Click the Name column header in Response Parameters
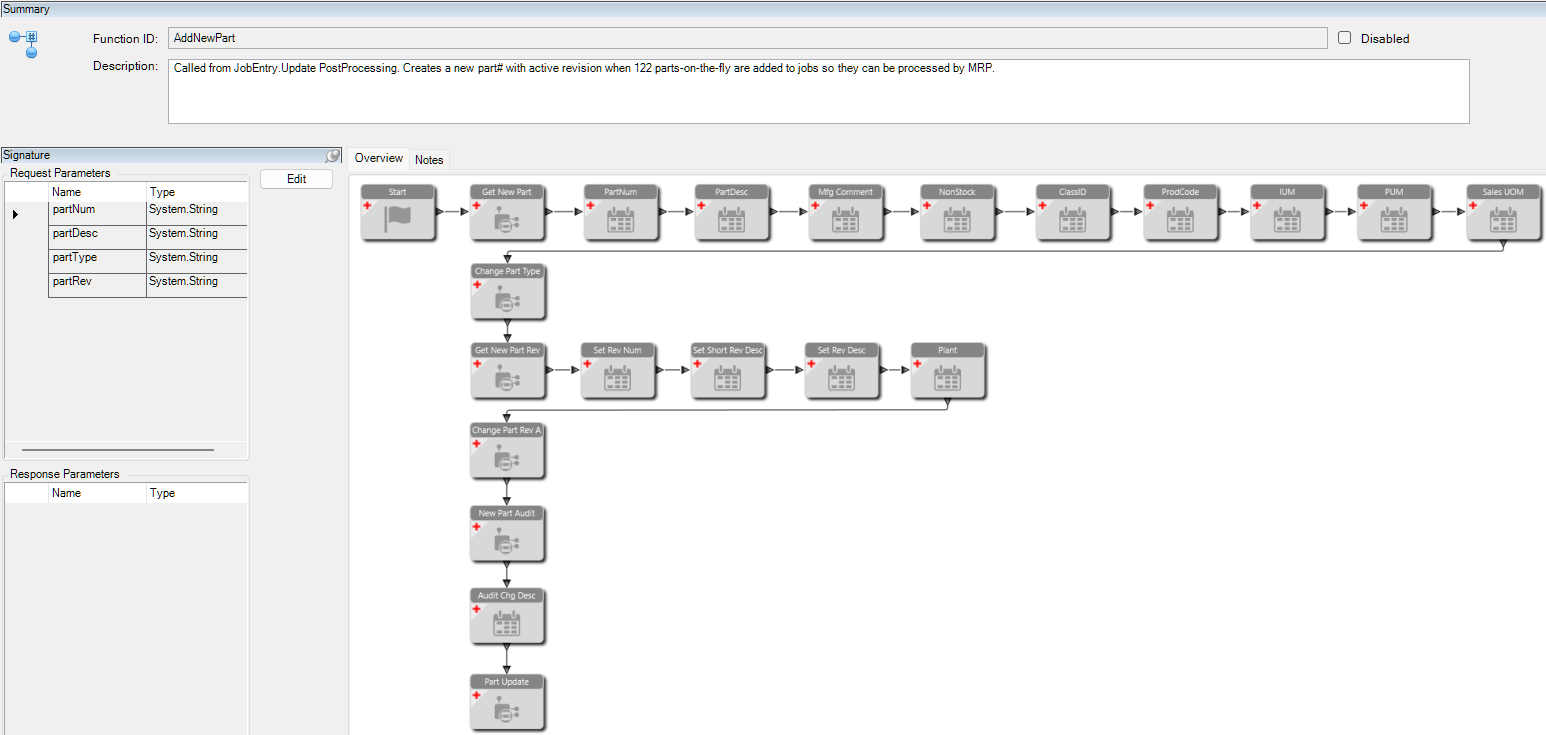 click(97, 493)
